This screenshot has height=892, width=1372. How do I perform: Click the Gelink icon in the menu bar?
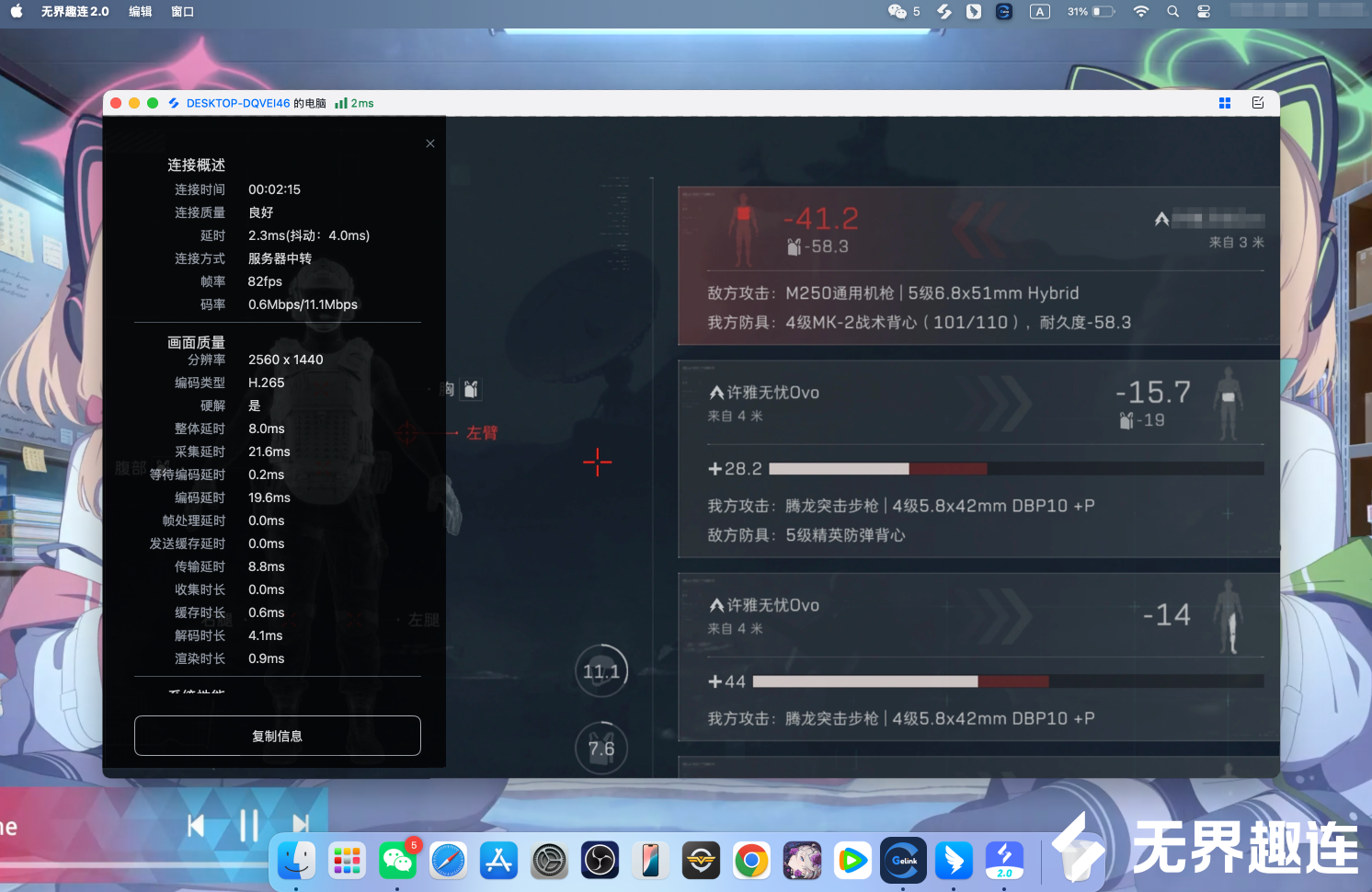click(x=1004, y=12)
